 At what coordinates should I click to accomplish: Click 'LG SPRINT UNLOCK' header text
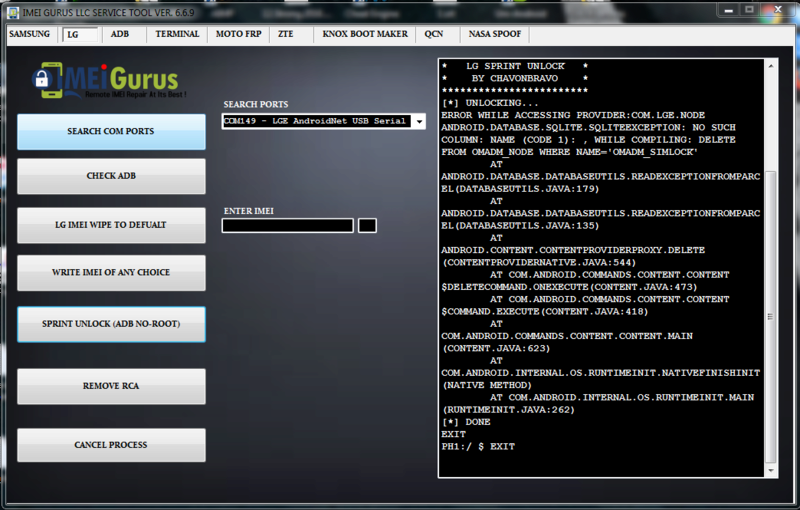coord(515,66)
